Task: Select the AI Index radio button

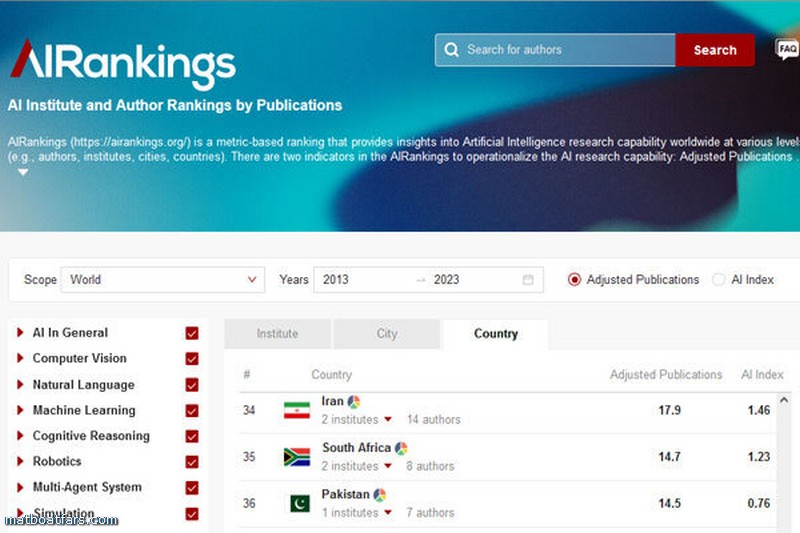Action: point(718,280)
